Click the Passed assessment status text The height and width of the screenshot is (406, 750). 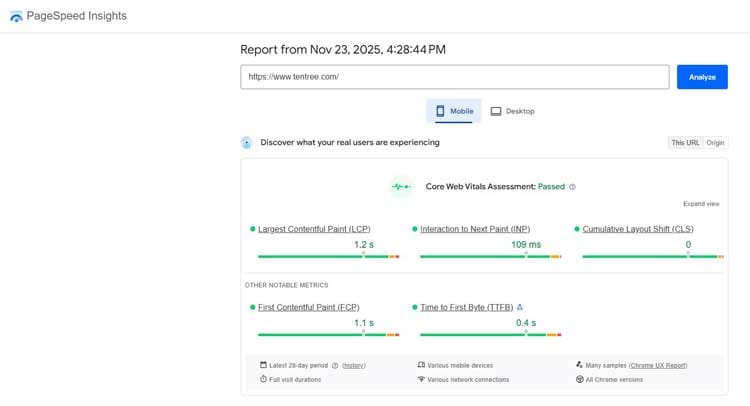551,187
